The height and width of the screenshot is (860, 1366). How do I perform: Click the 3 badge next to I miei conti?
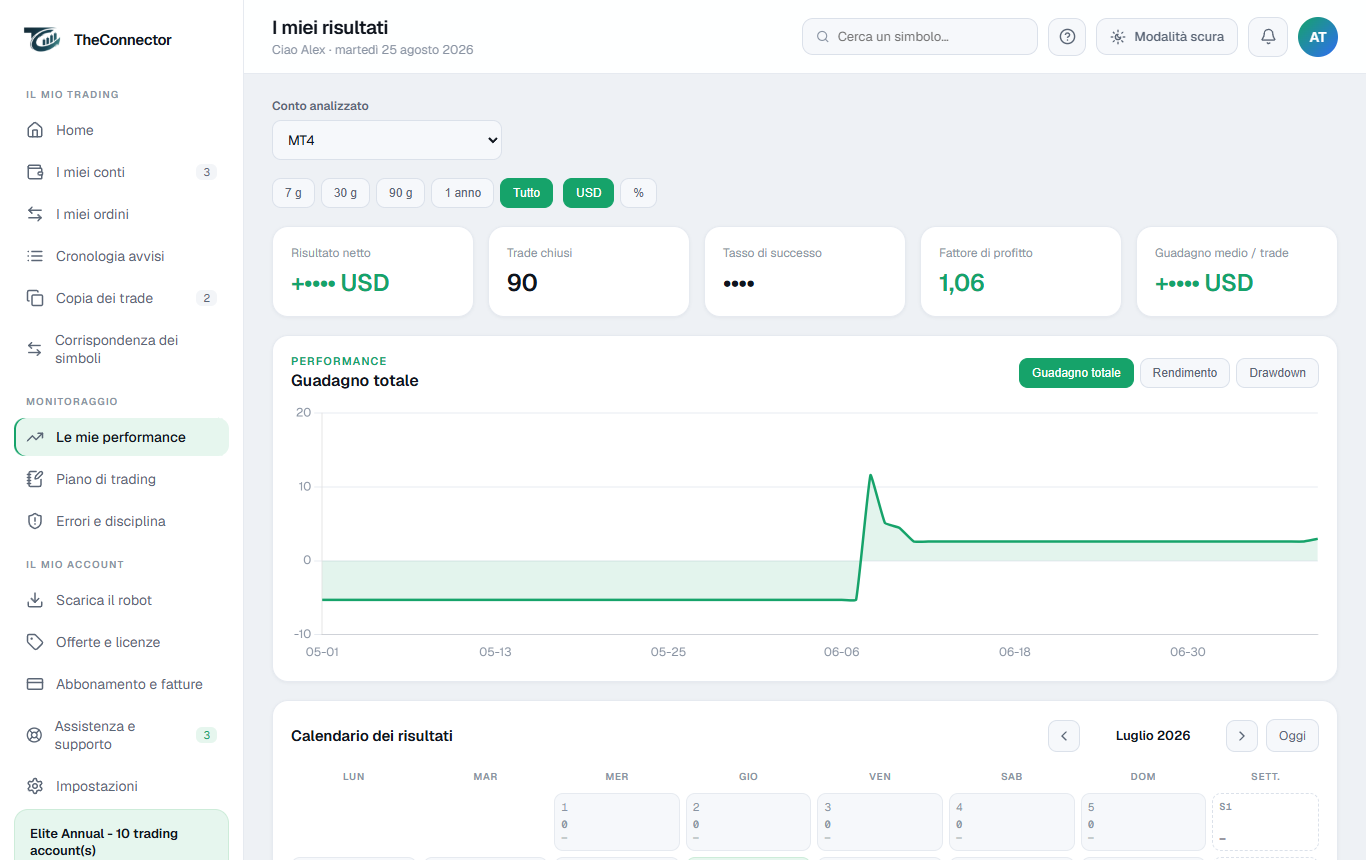(x=206, y=172)
